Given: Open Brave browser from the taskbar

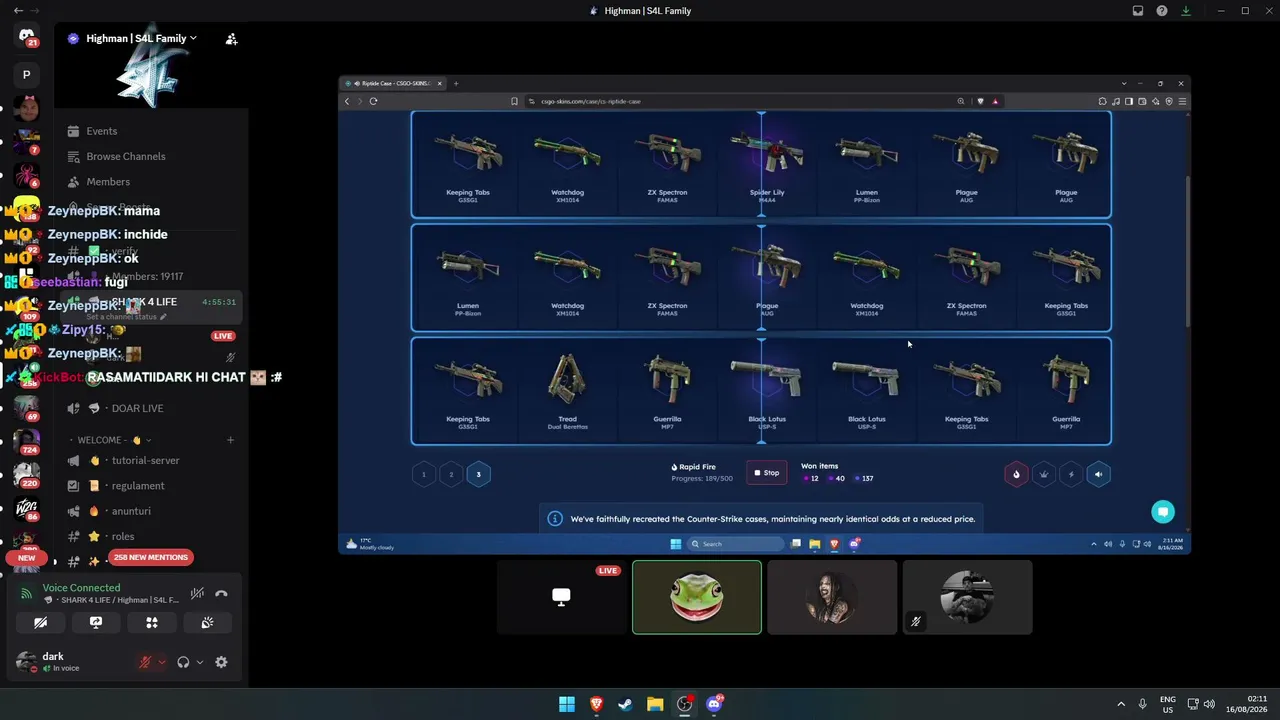Looking at the screenshot, I should pyautogui.click(x=596, y=704).
